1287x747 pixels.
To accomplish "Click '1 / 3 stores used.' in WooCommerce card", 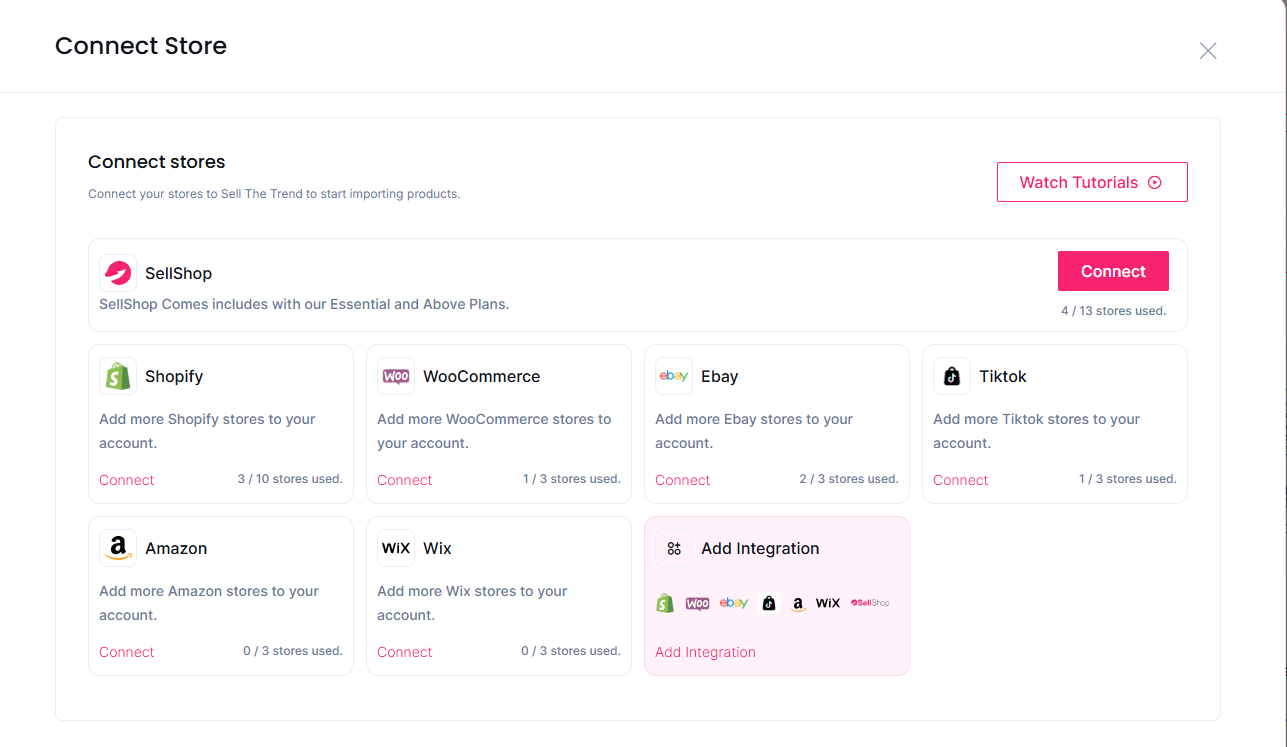I will point(572,479).
